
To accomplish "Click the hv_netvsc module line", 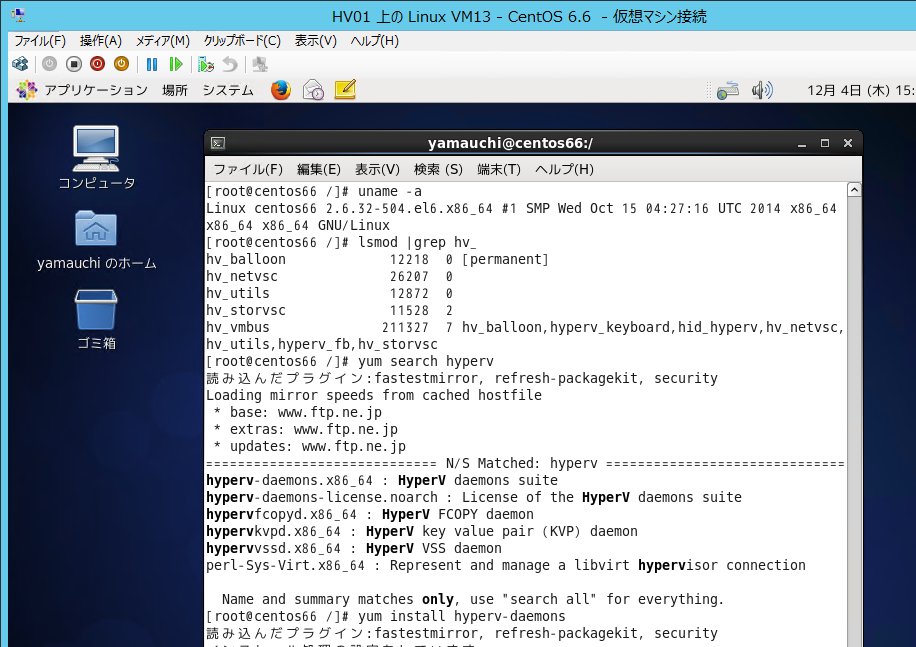I will tap(329, 276).
